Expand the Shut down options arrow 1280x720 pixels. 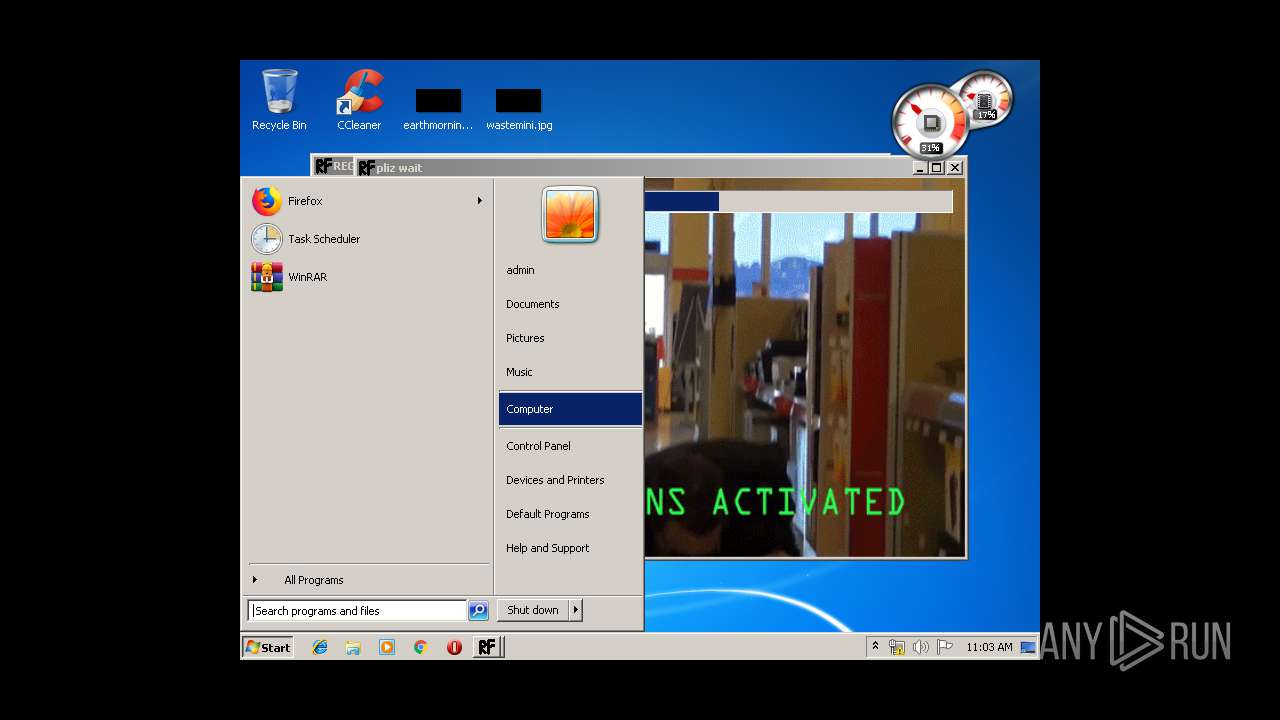coord(576,610)
